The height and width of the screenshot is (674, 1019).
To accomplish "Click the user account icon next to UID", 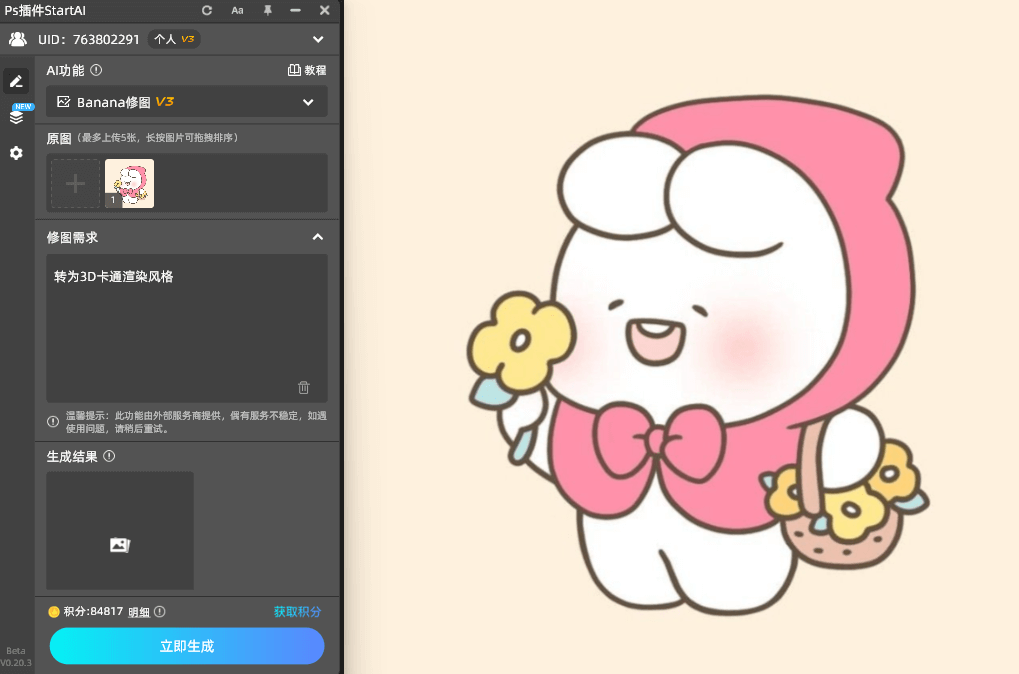I will (x=16, y=39).
